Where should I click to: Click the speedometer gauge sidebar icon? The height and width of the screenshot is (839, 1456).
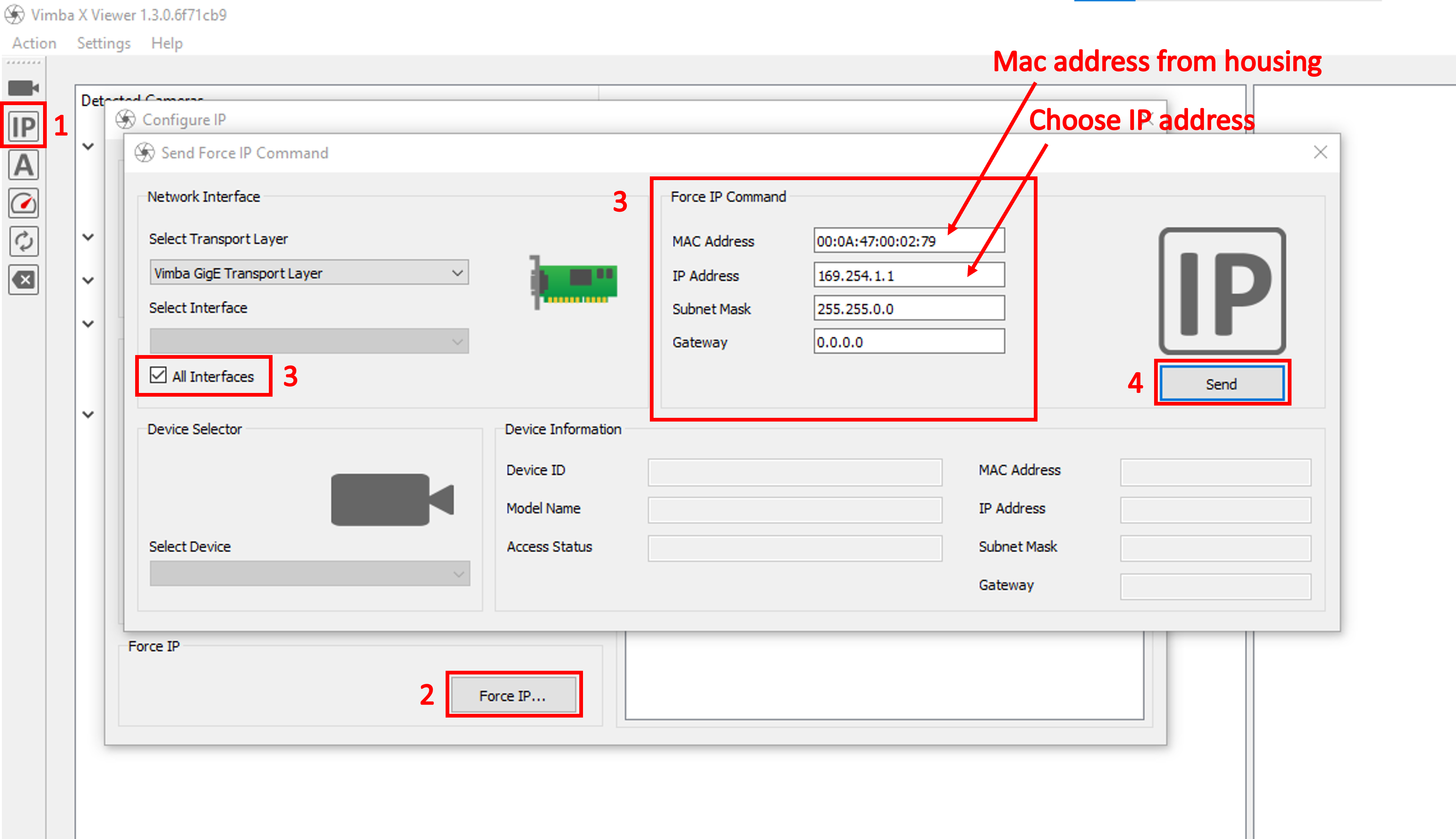point(24,204)
